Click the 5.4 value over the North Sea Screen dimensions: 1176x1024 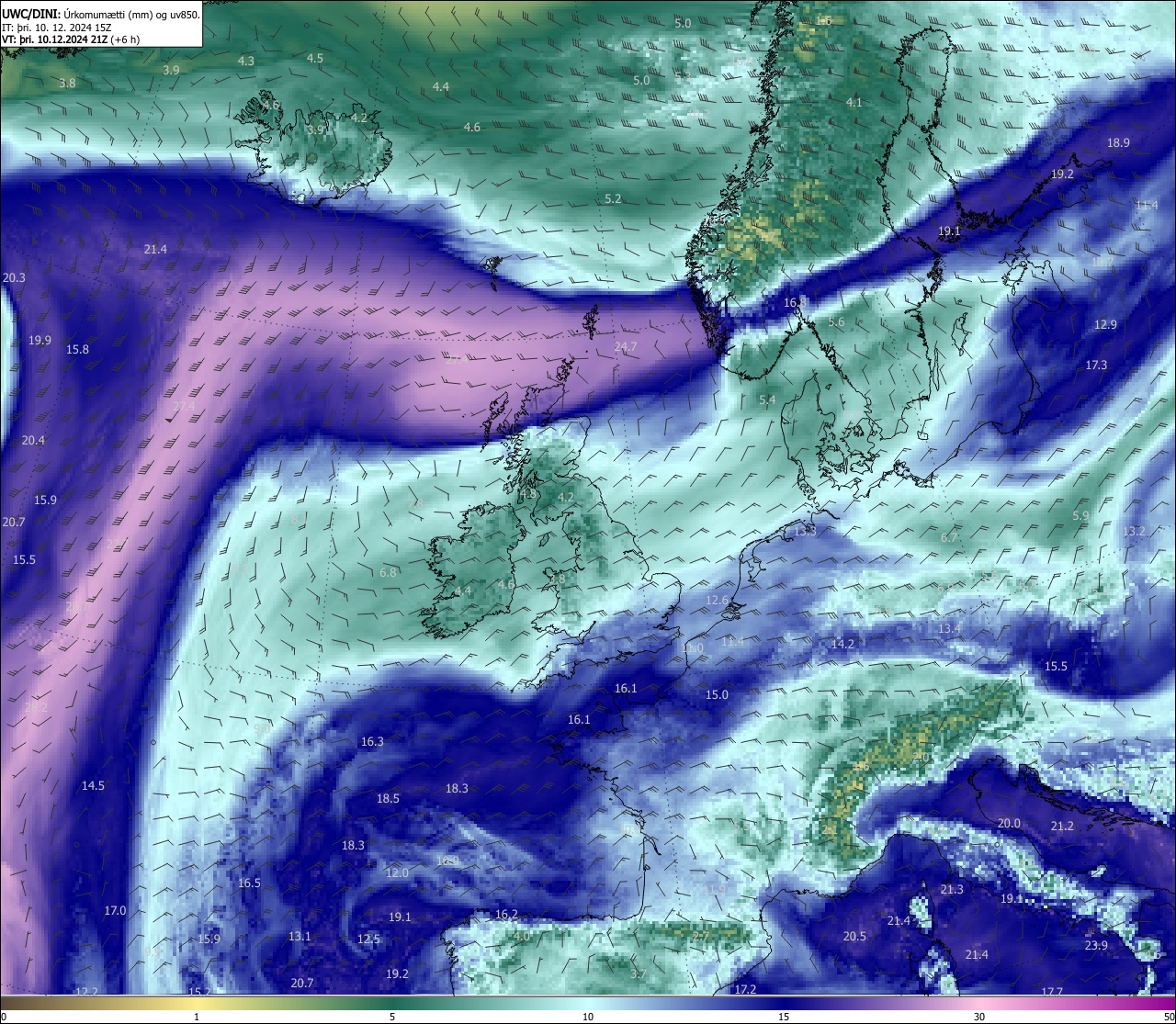(767, 400)
